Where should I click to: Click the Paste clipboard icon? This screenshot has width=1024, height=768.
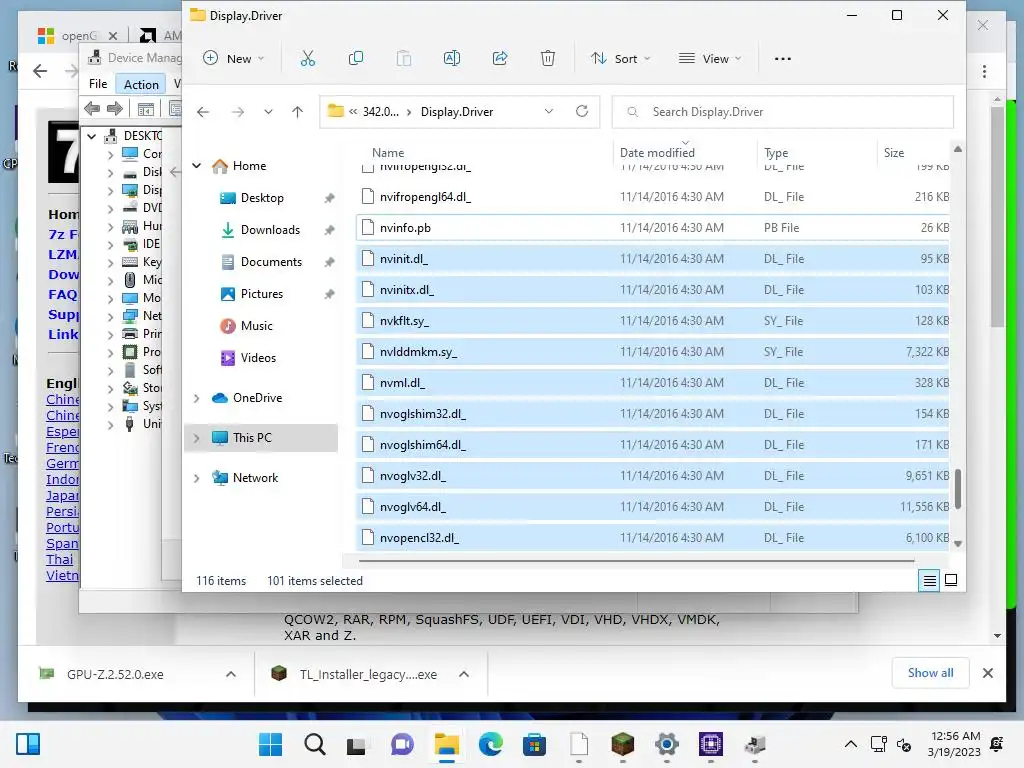pos(404,59)
